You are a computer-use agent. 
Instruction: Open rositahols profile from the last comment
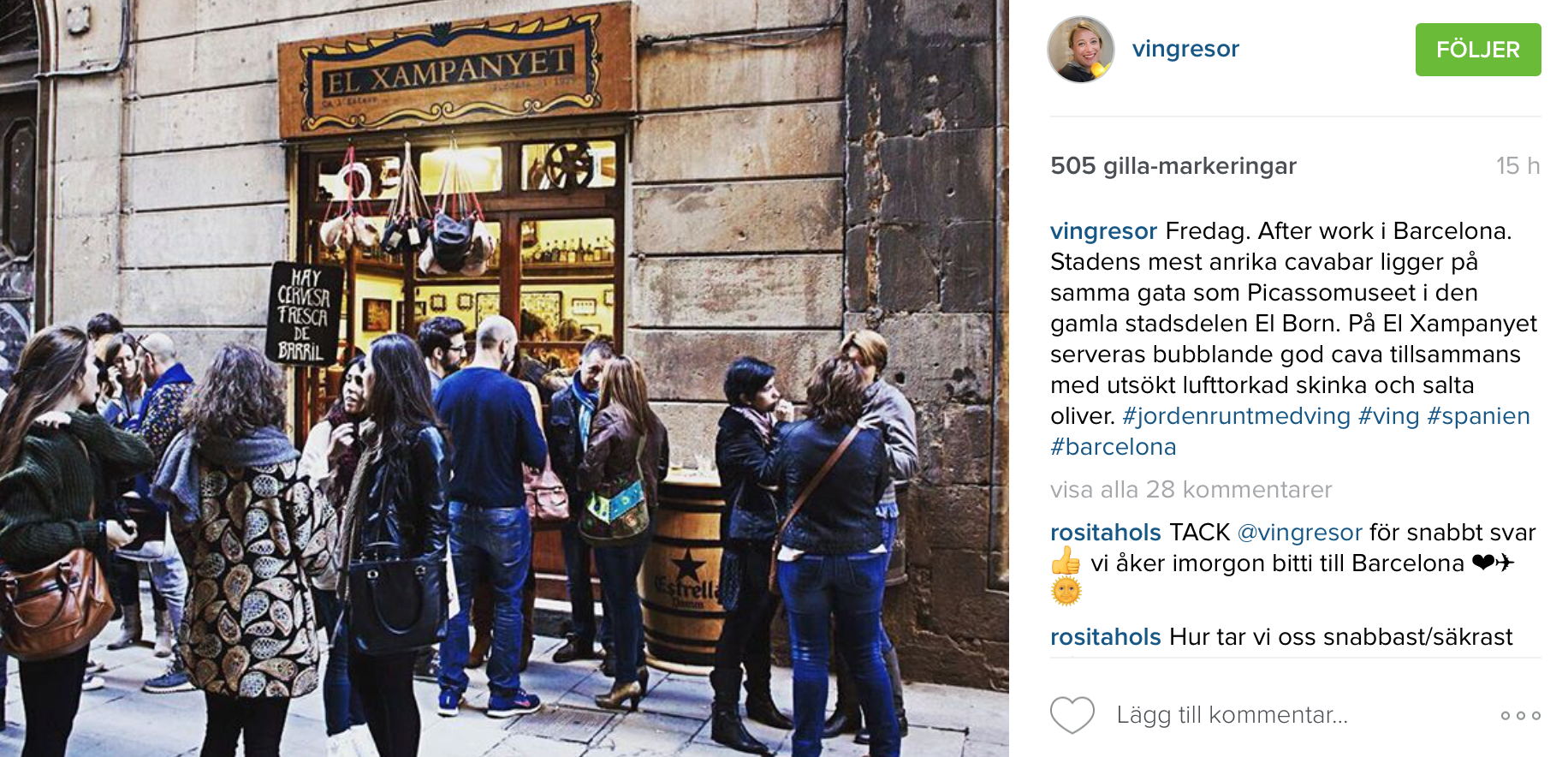point(1106,637)
